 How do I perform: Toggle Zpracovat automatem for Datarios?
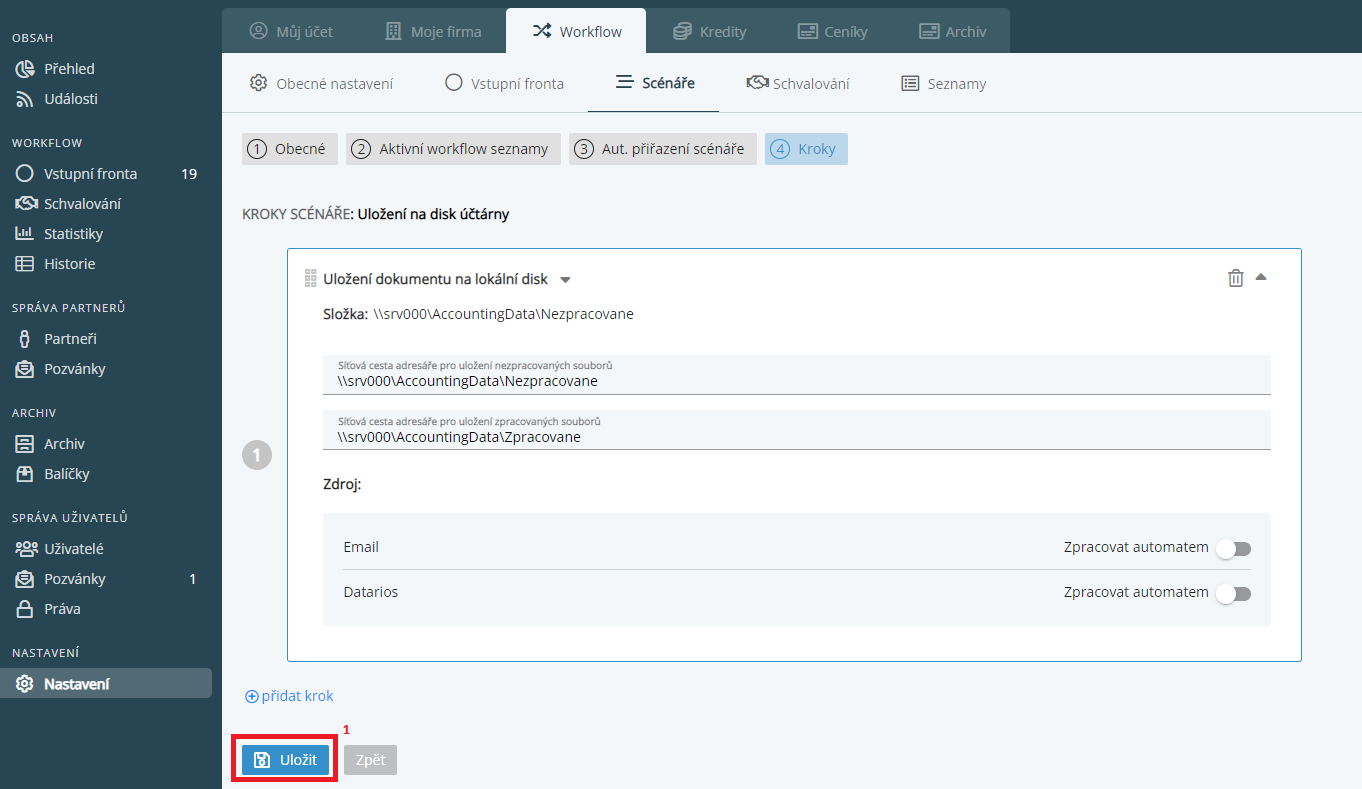(x=1234, y=594)
